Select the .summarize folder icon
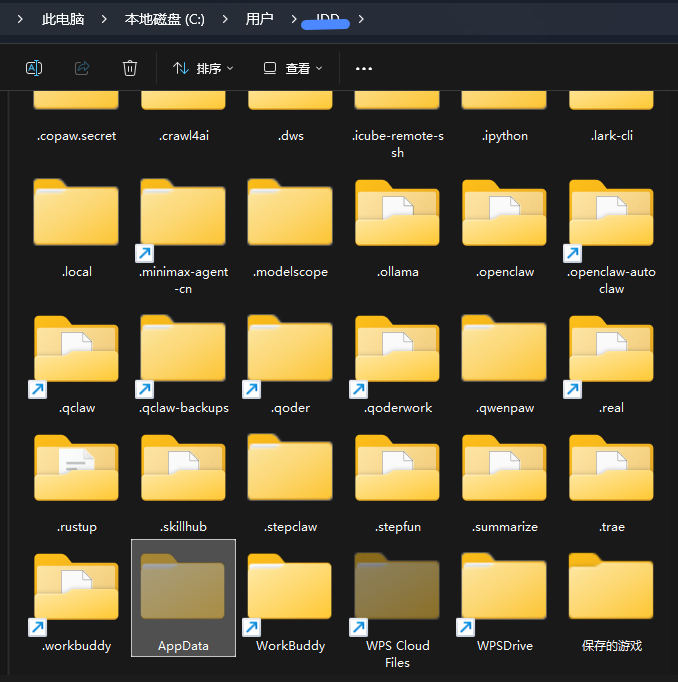Viewport: 678px width, 682px height. click(x=504, y=468)
